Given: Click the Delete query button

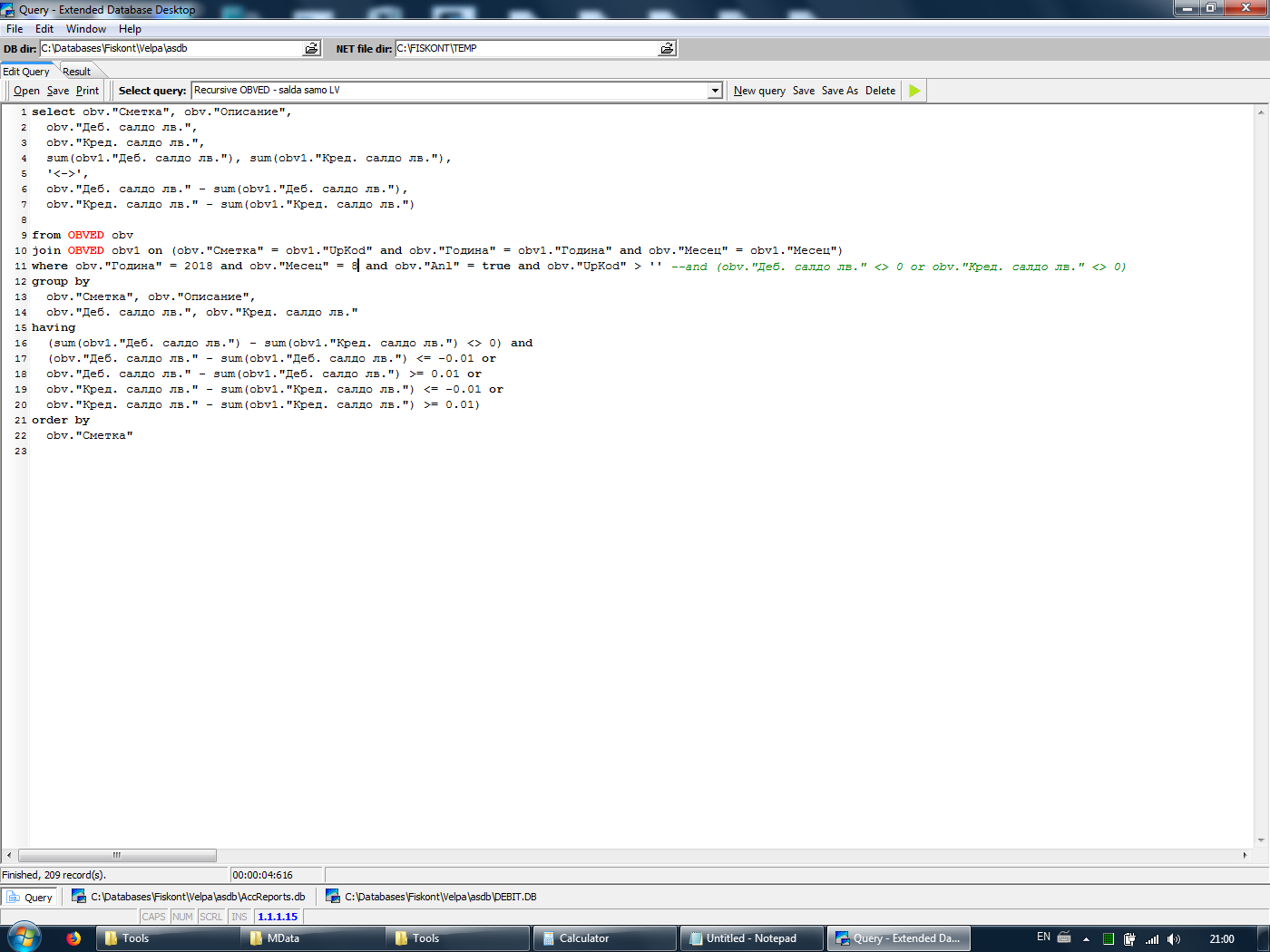Looking at the screenshot, I should coord(880,91).
